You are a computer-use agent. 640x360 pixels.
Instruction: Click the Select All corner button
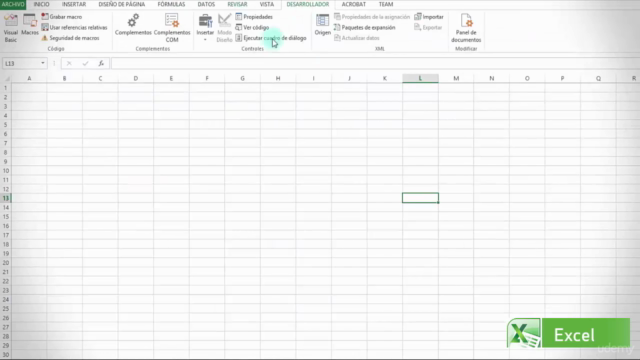(6, 78)
